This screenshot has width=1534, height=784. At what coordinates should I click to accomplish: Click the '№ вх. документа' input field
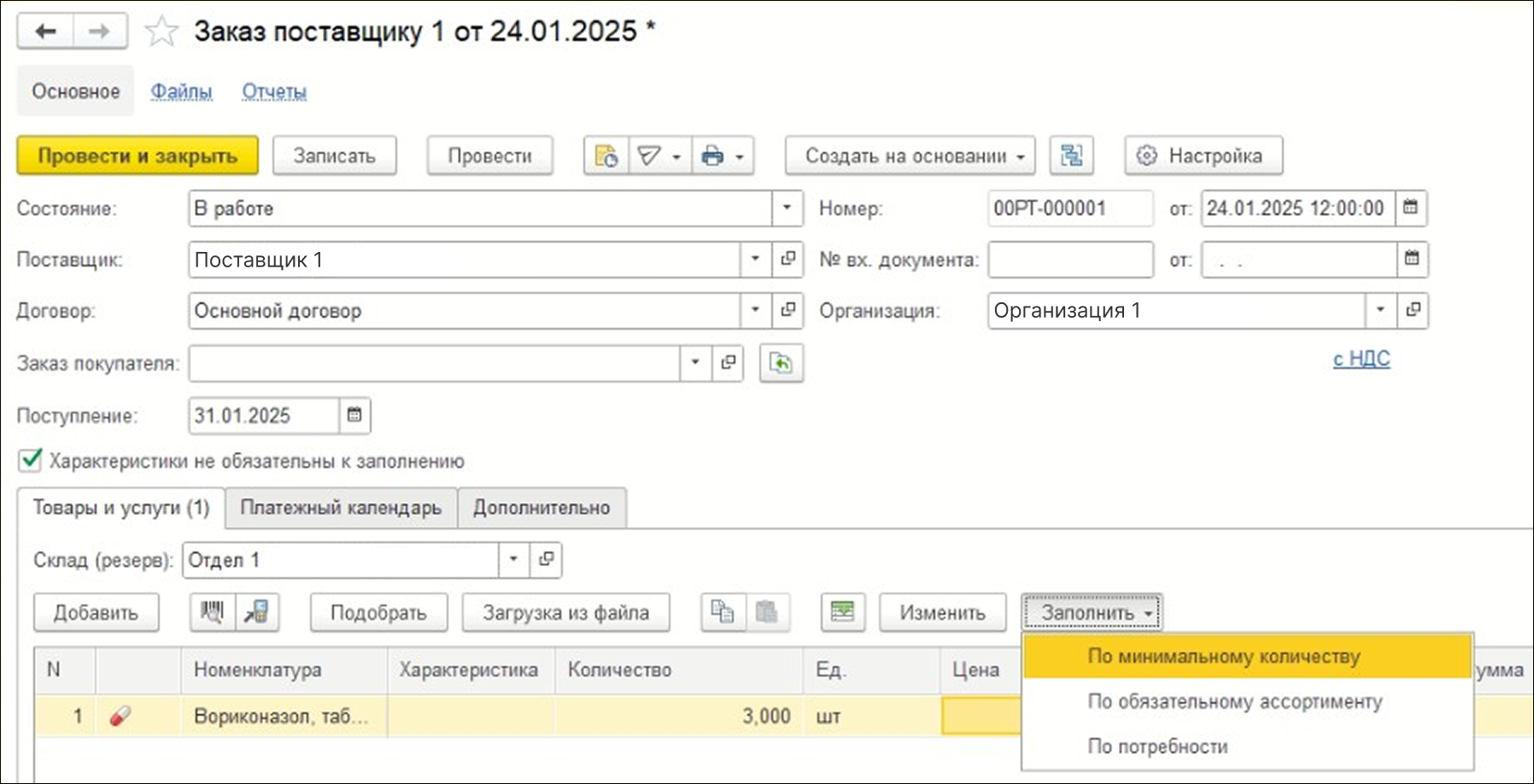1070,260
